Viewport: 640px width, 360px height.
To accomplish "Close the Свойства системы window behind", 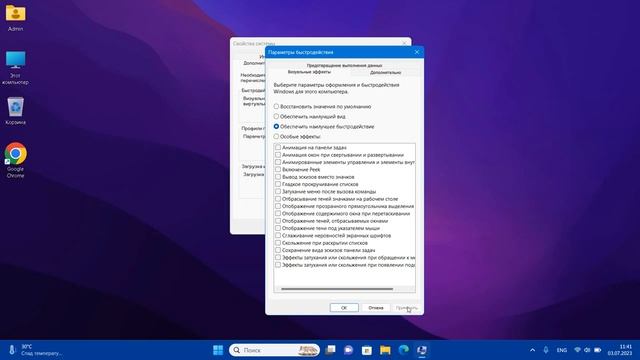I will click(x=404, y=43).
